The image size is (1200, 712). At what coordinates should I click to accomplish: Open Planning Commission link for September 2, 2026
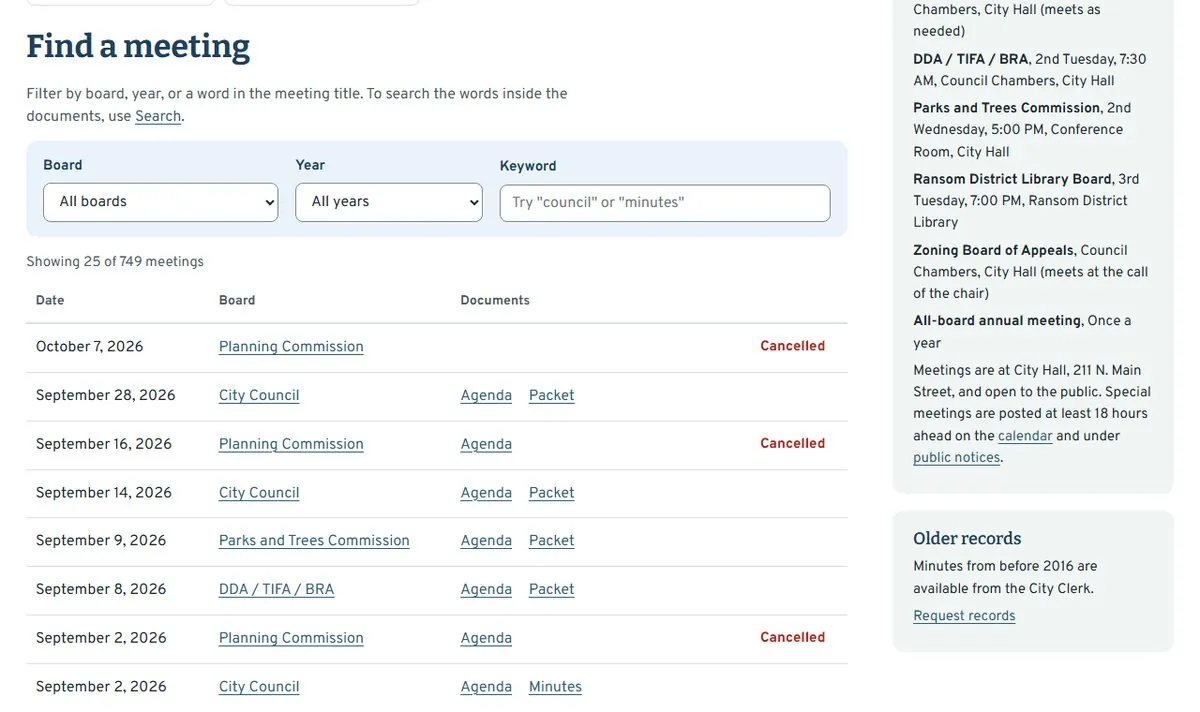[291, 638]
